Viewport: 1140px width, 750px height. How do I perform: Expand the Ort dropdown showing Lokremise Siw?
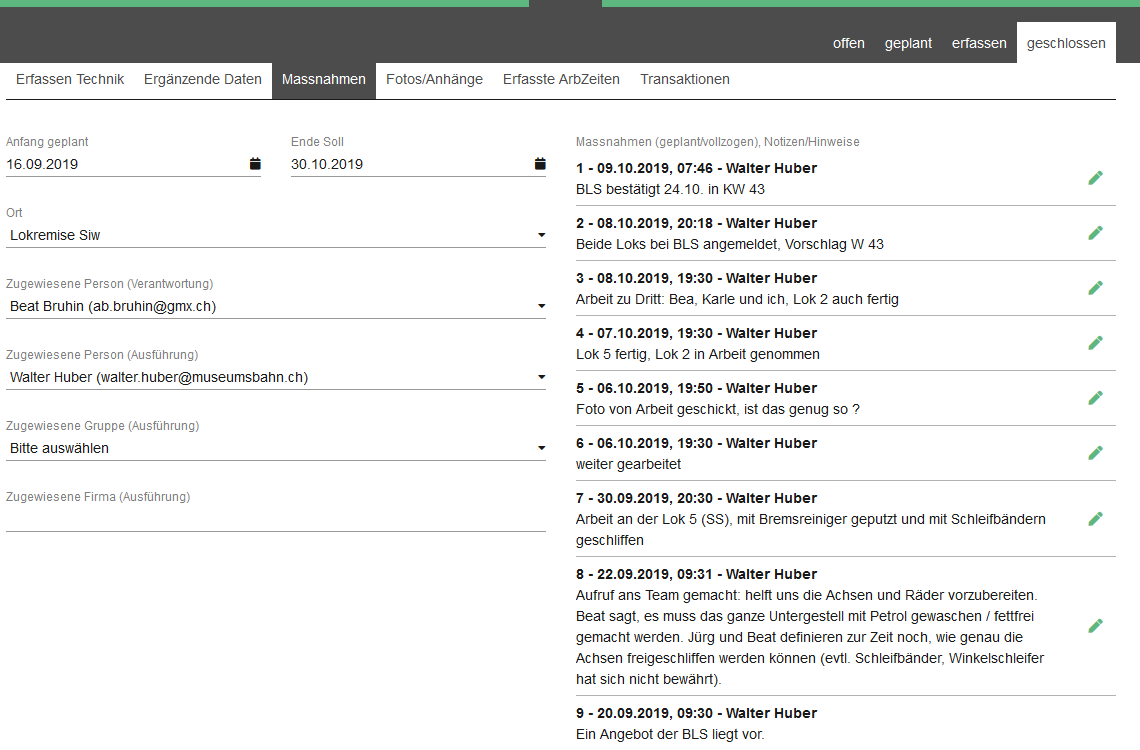pos(541,236)
